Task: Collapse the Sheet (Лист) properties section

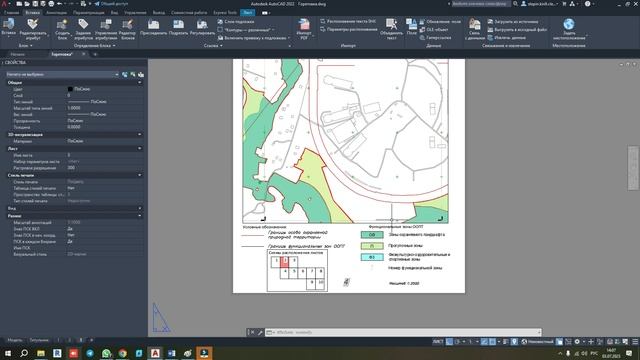Action: click(x=140, y=149)
